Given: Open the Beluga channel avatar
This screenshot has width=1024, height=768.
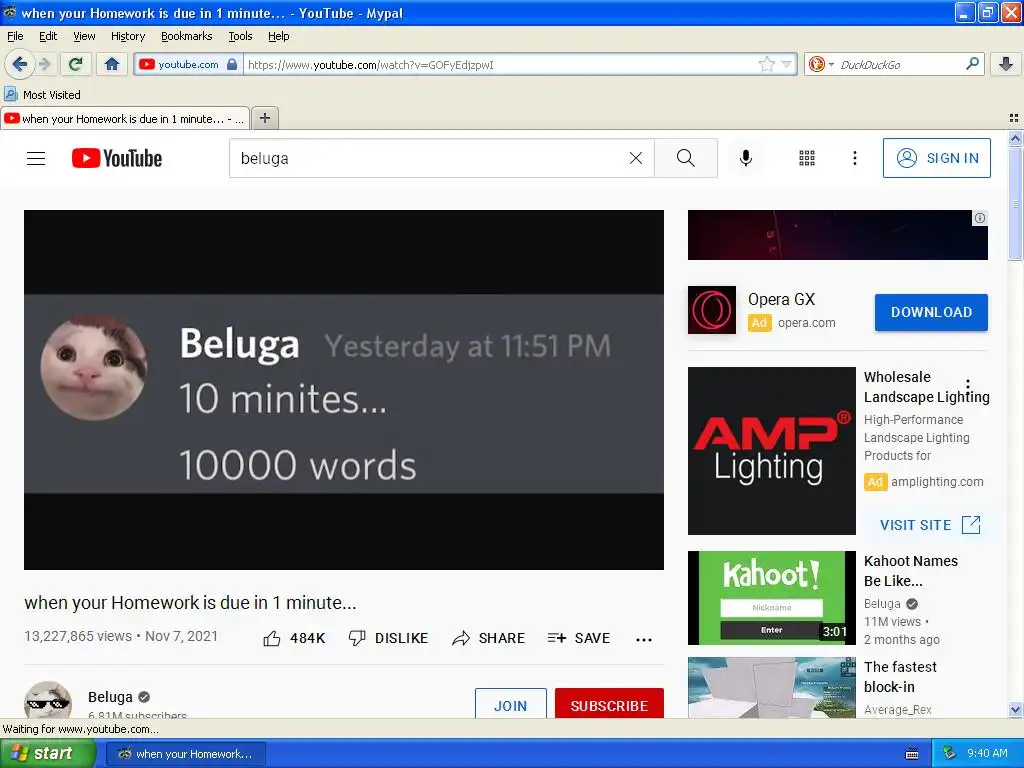Looking at the screenshot, I should pos(48,700).
